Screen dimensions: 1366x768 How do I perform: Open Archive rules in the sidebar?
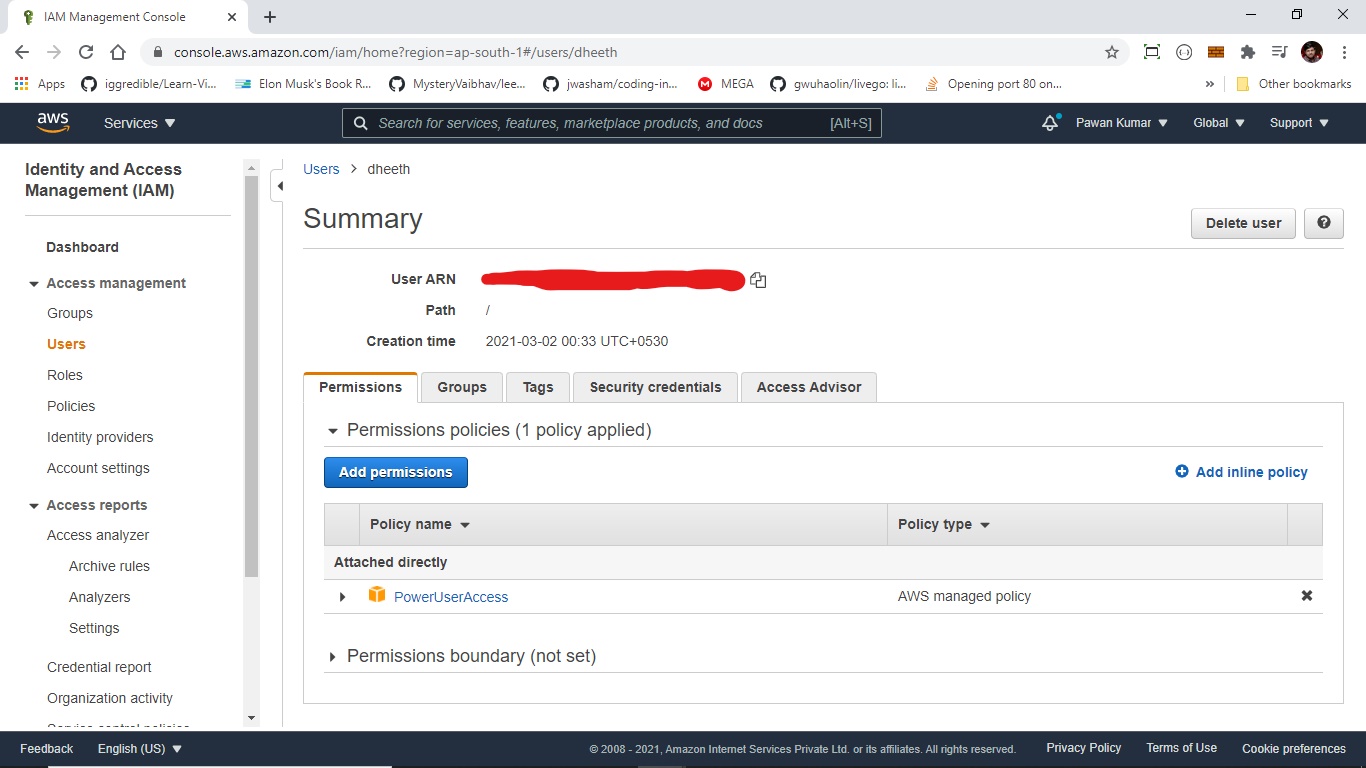tap(109, 566)
